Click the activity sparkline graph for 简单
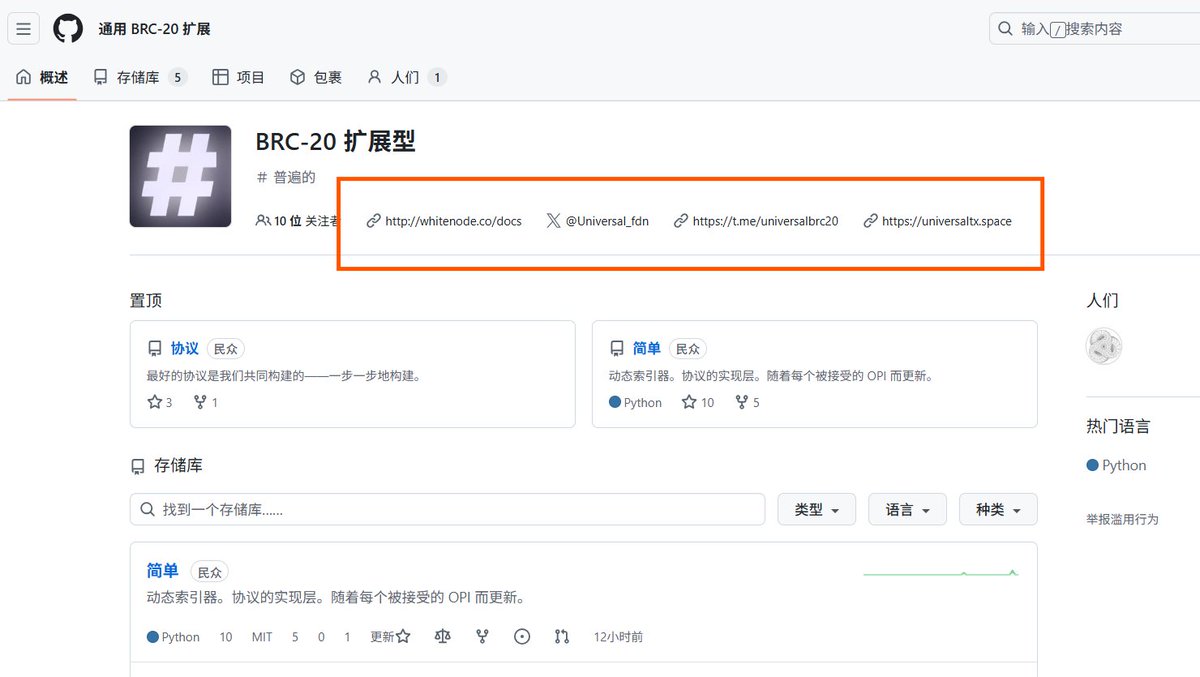The image size is (1200, 677). [941, 573]
